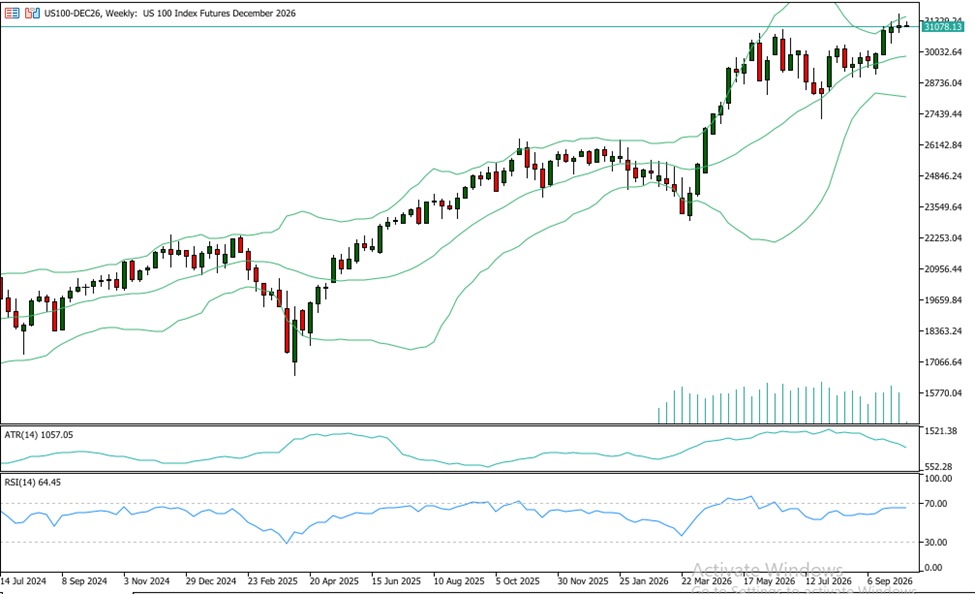Click the ATR scale value 552.28
Viewport: 975px width, 594px height.
[938, 466]
